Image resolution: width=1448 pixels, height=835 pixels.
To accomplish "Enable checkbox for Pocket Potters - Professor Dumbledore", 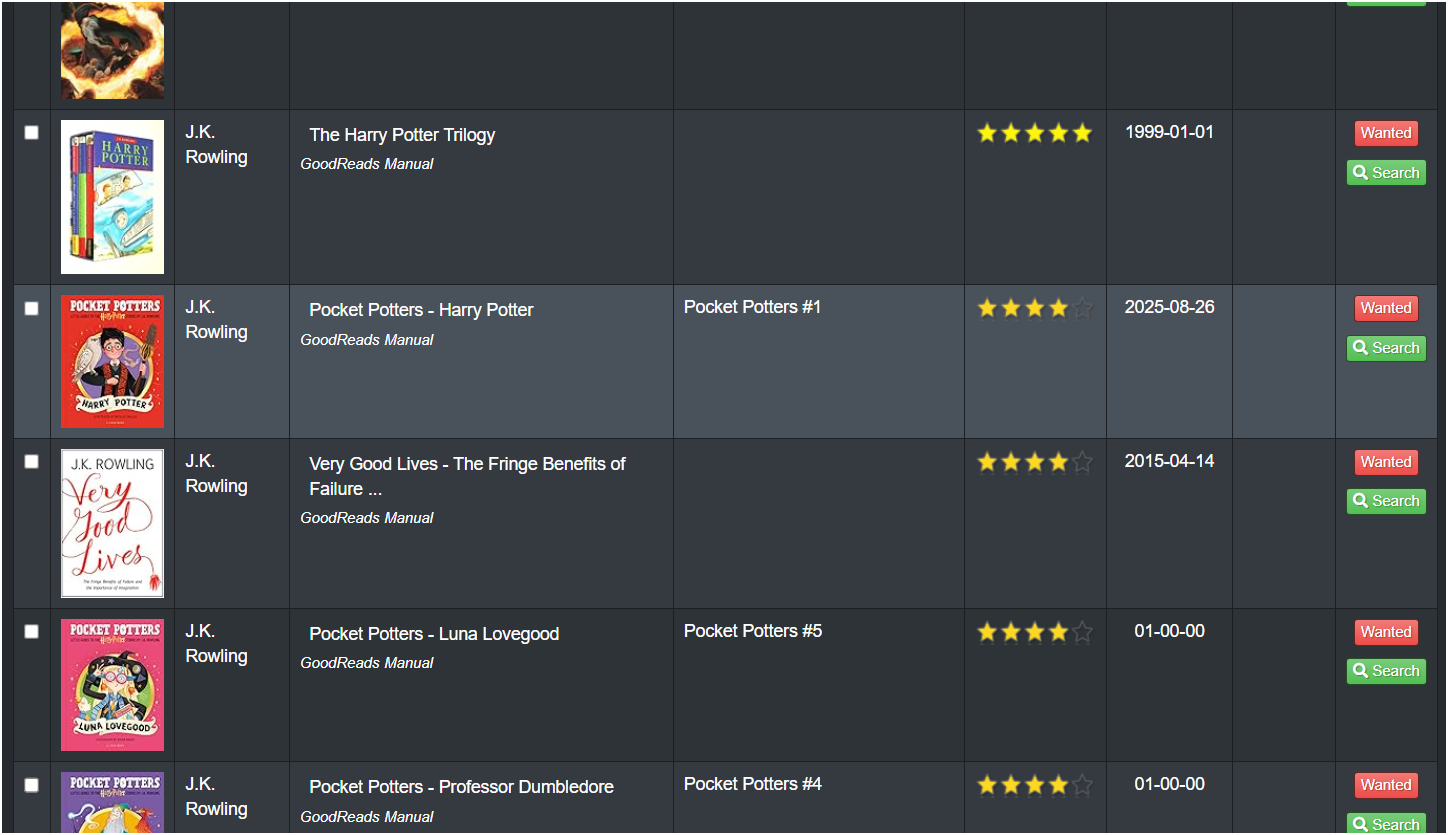I will [x=32, y=785].
